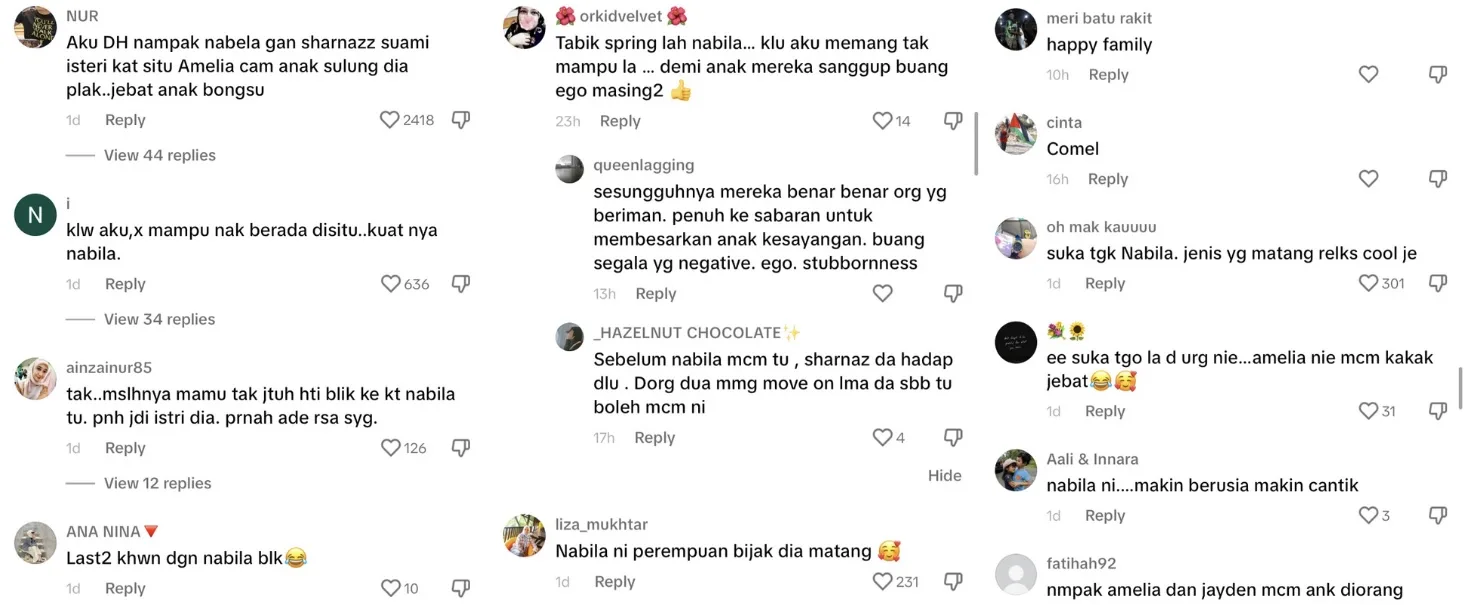
Task: Like NUR's comment with 2418 likes
Action: click(390, 120)
